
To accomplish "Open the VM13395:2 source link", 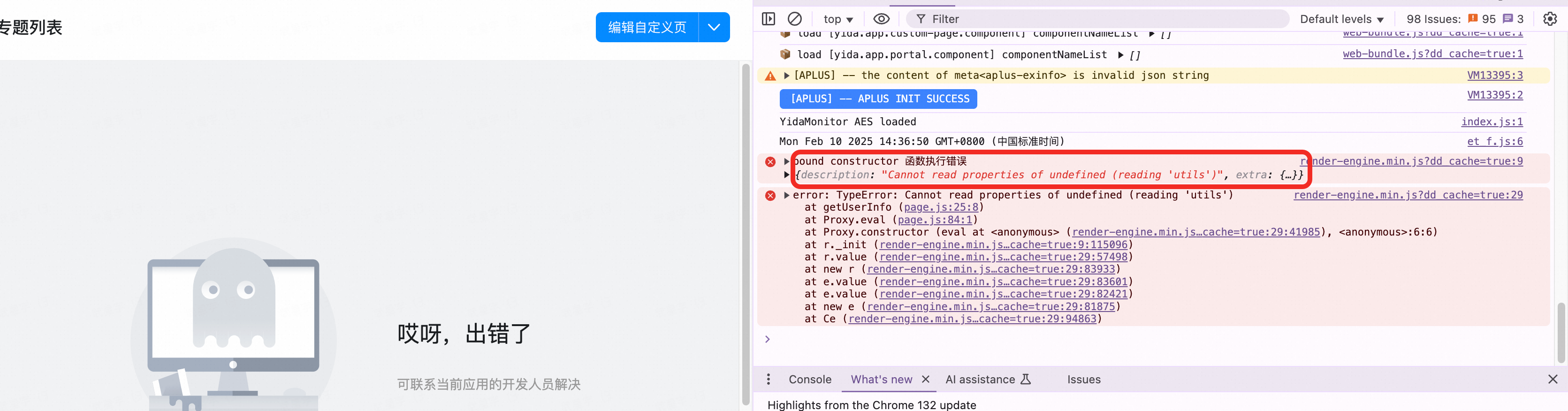I will pyautogui.click(x=1495, y=95).
